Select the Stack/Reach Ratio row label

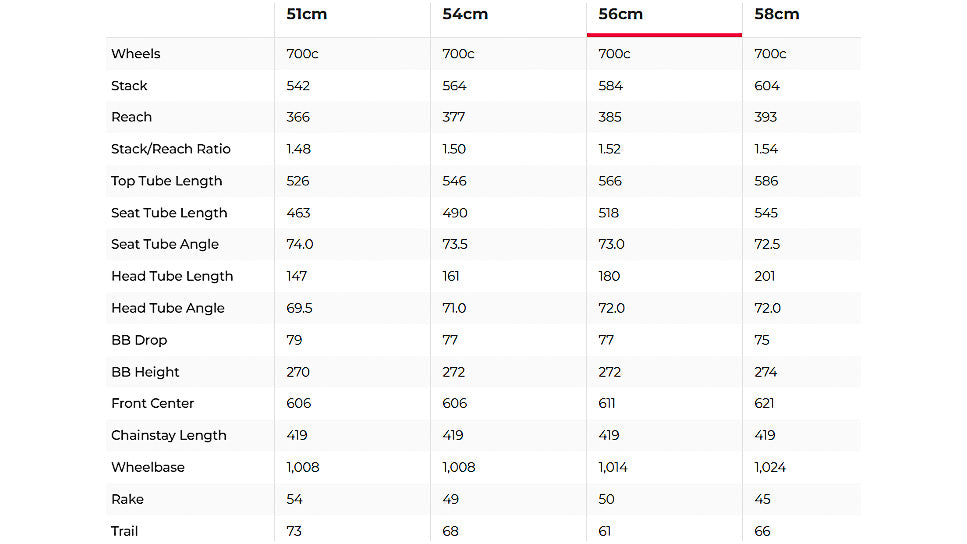tap(171, 149)
